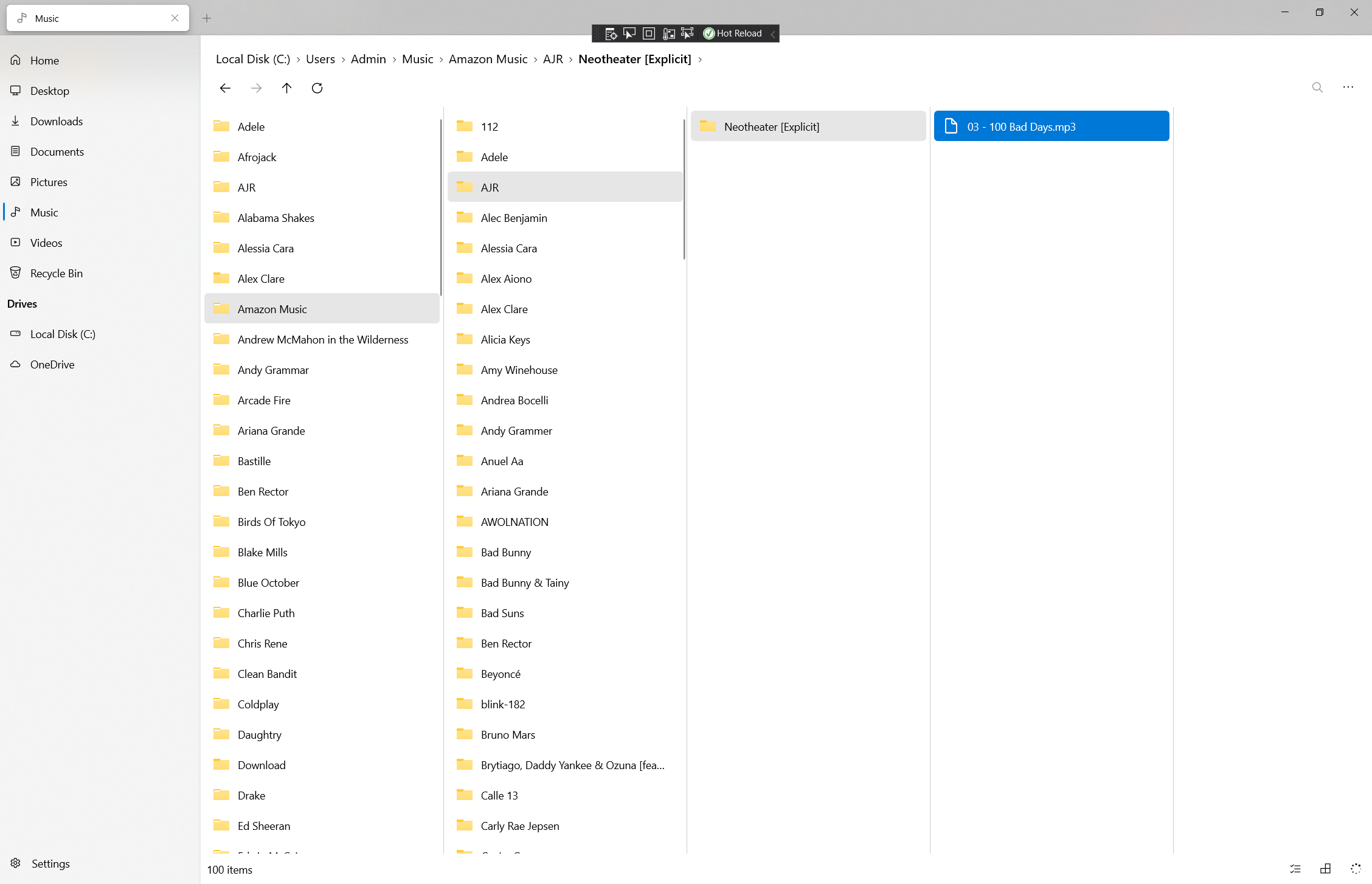Open the three-dot more options menu
This screenshot has width=1372, height=884.
click(x=1348, y=88)
